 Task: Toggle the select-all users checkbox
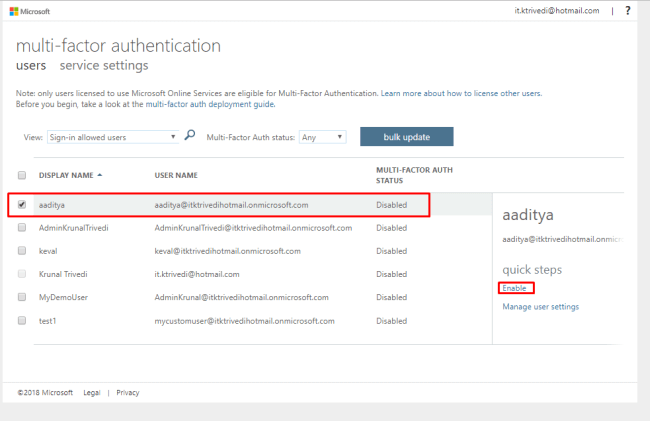tap(22, 175)
